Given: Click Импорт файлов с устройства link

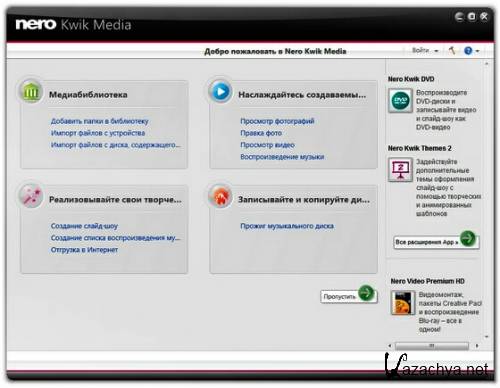Looking at the screenshot, I should pos(98,133).
